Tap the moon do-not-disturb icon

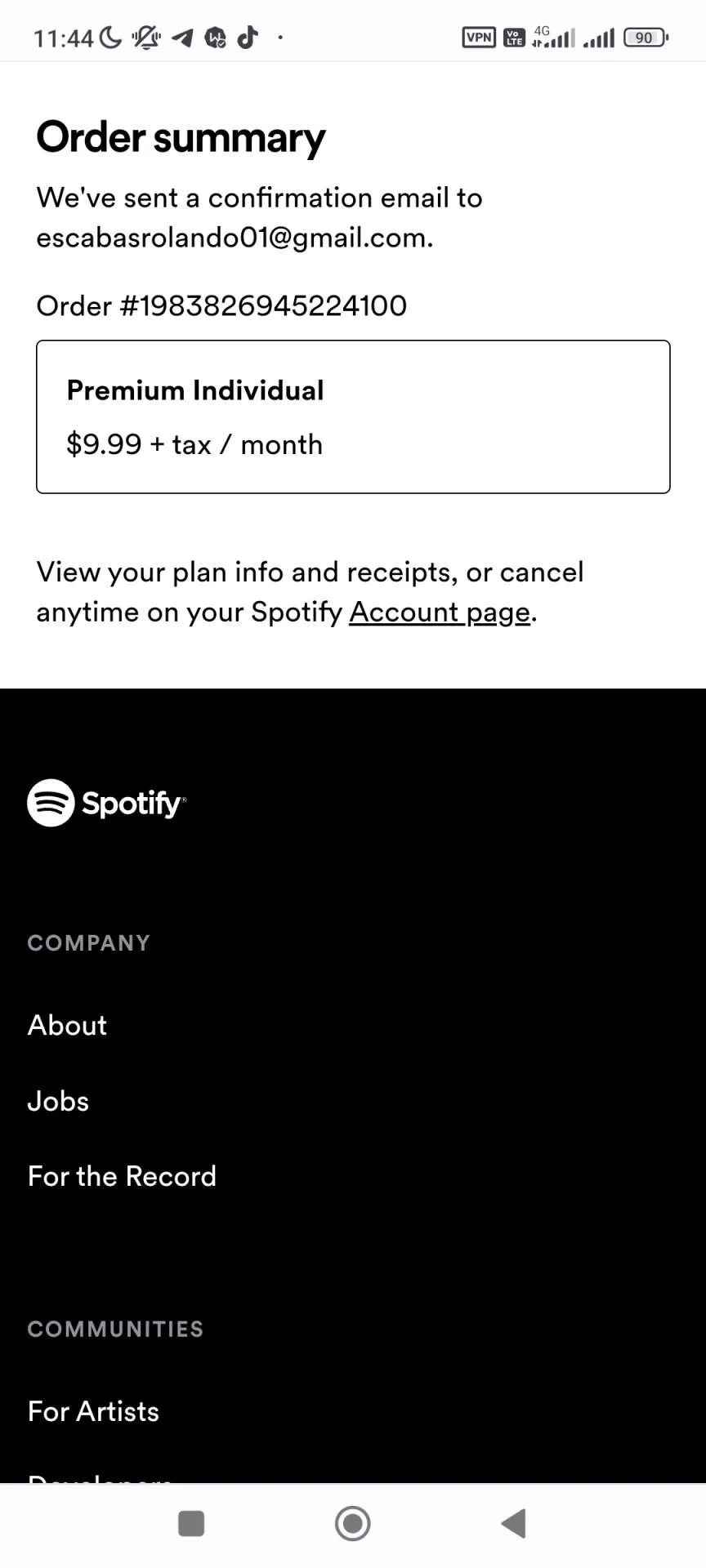109,37
